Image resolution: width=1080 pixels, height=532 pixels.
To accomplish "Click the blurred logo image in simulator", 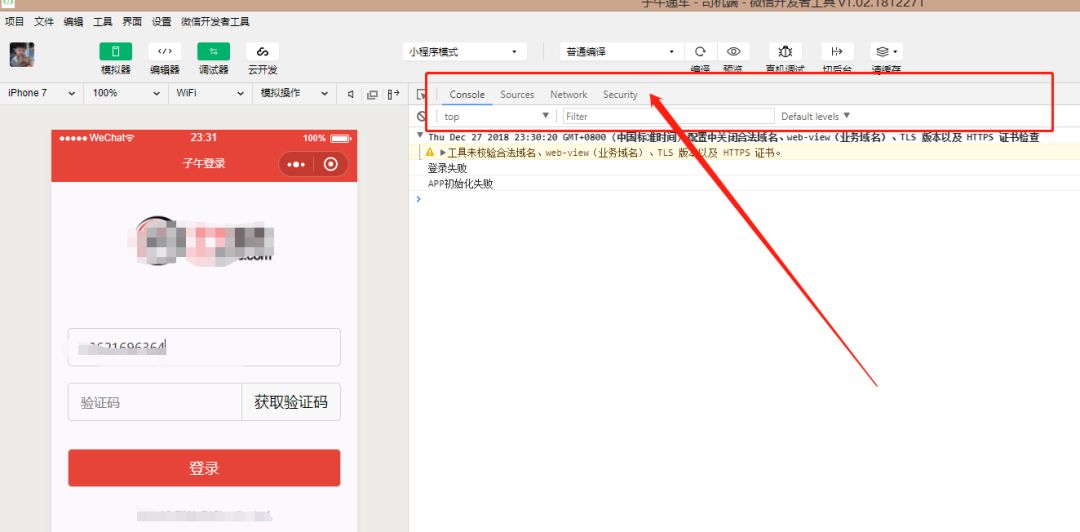I will coord(202,240).
